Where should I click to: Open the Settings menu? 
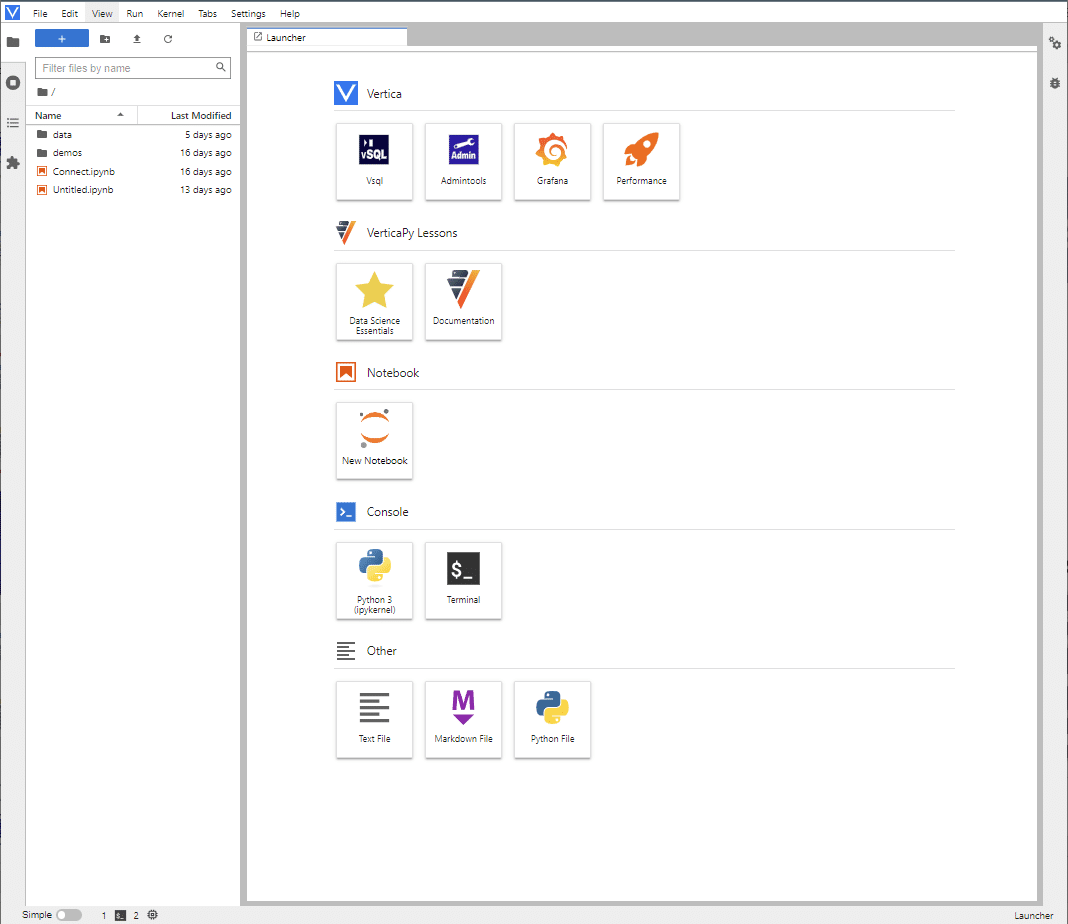pyautogui.click(x=248, y=14)
